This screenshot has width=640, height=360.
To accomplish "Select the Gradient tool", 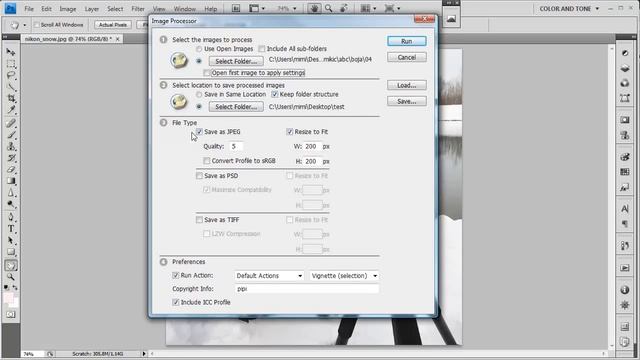I will tap(11, 181).
